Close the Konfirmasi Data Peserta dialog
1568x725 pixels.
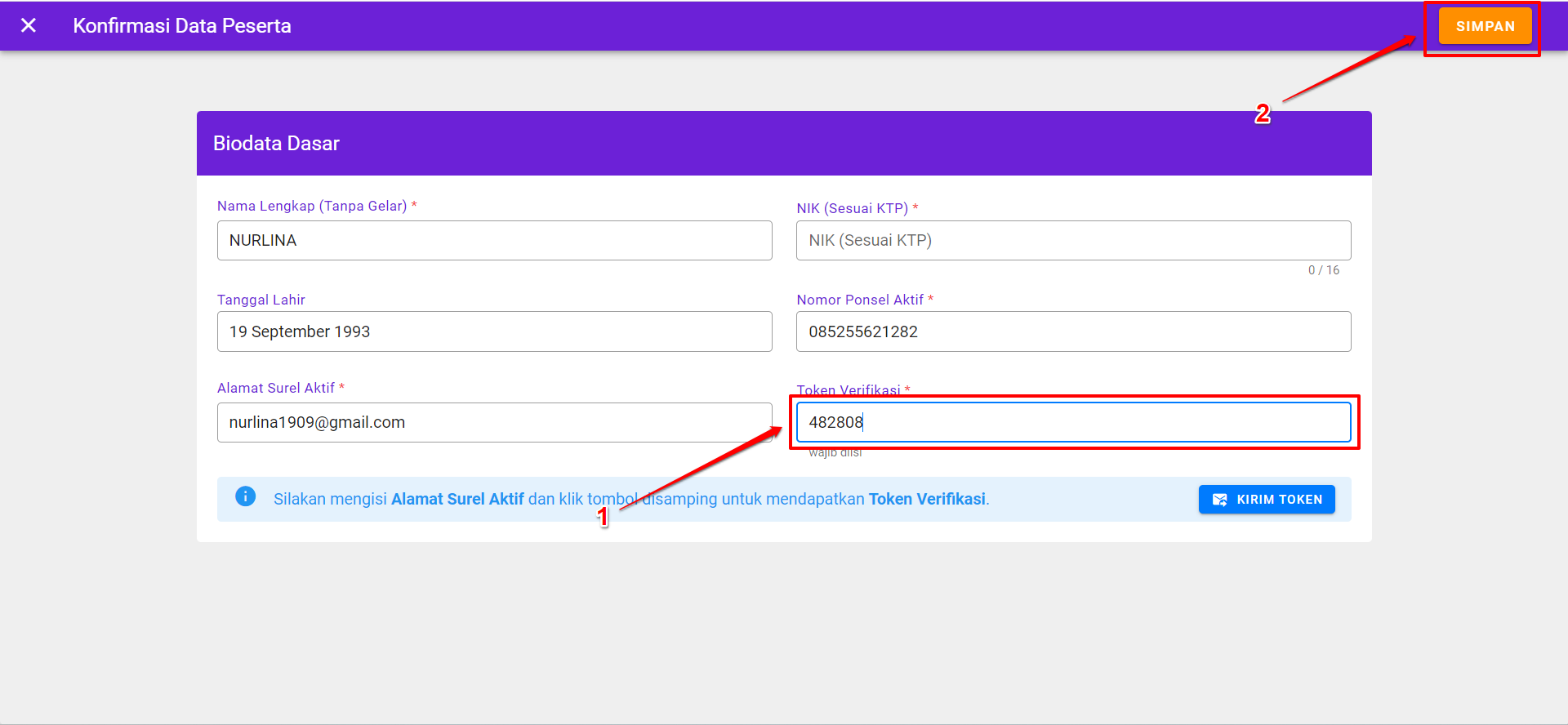pos(29,26)
